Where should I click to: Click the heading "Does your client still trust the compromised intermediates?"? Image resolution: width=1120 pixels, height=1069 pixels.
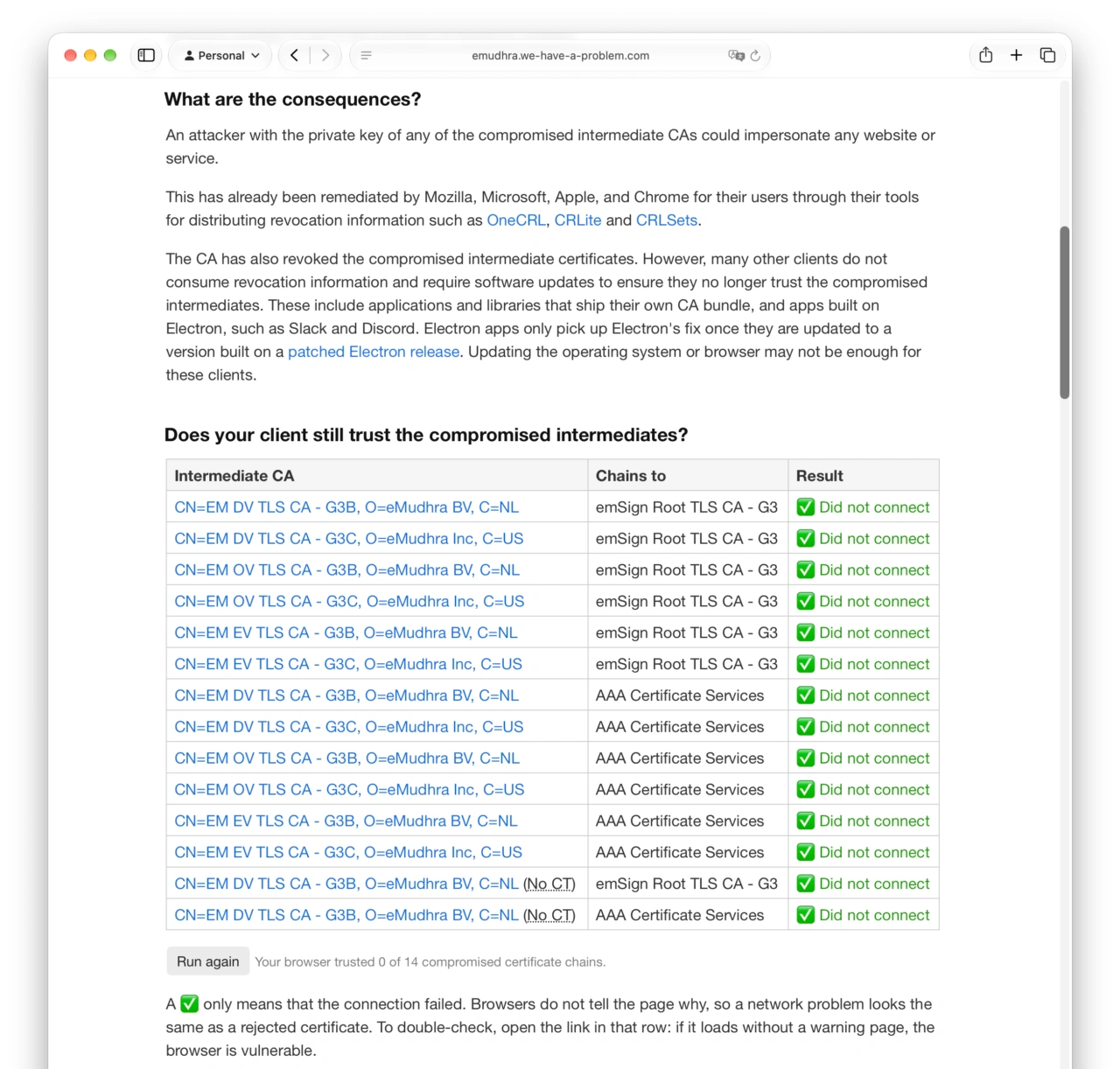click(426, 435)
